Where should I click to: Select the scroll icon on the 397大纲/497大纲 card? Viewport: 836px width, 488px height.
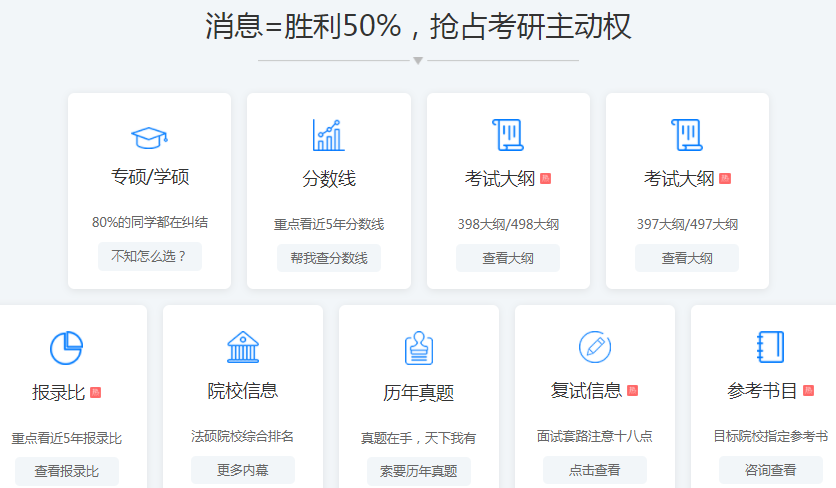coord(687,135)
